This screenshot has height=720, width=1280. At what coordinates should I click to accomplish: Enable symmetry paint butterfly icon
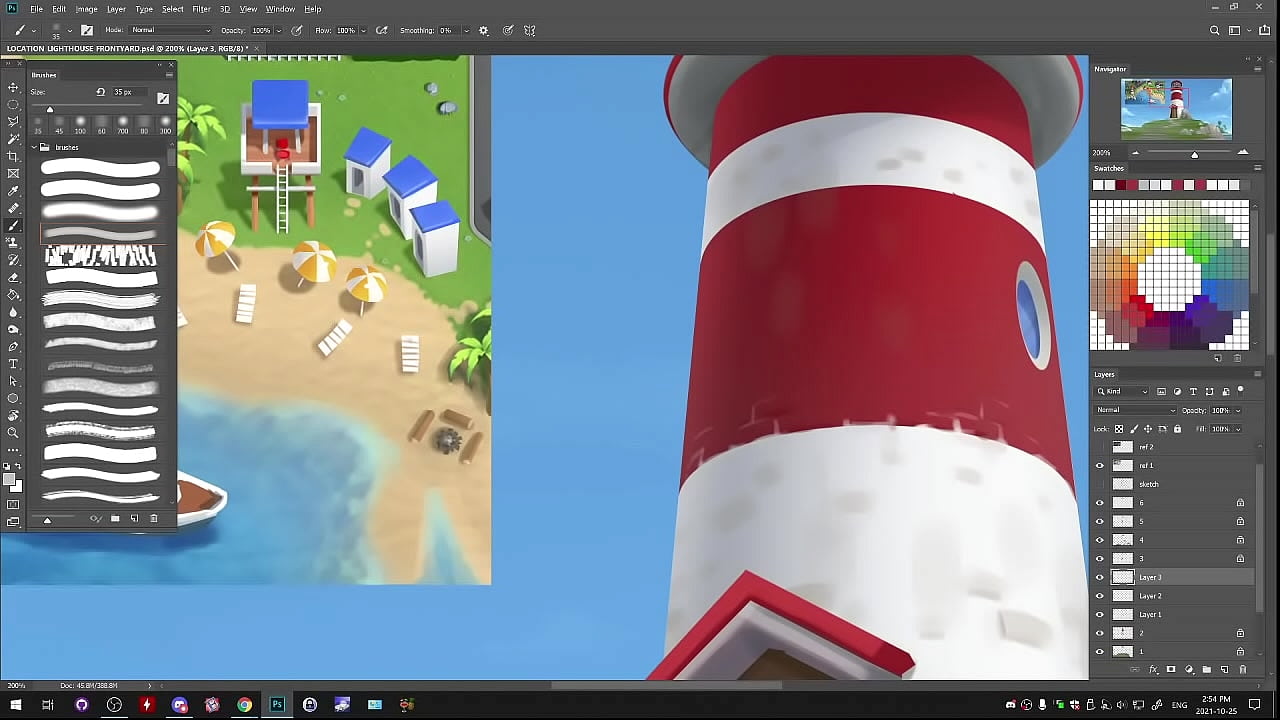(x=530, y=31)
